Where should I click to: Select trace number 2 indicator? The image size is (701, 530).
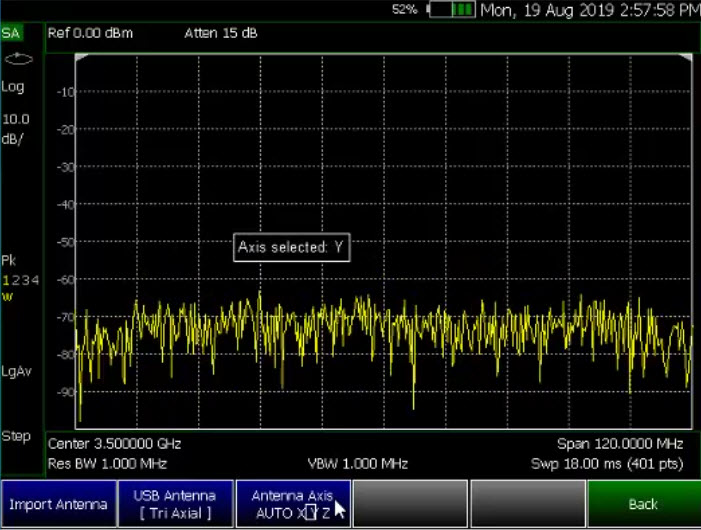[x=16, y=281]
